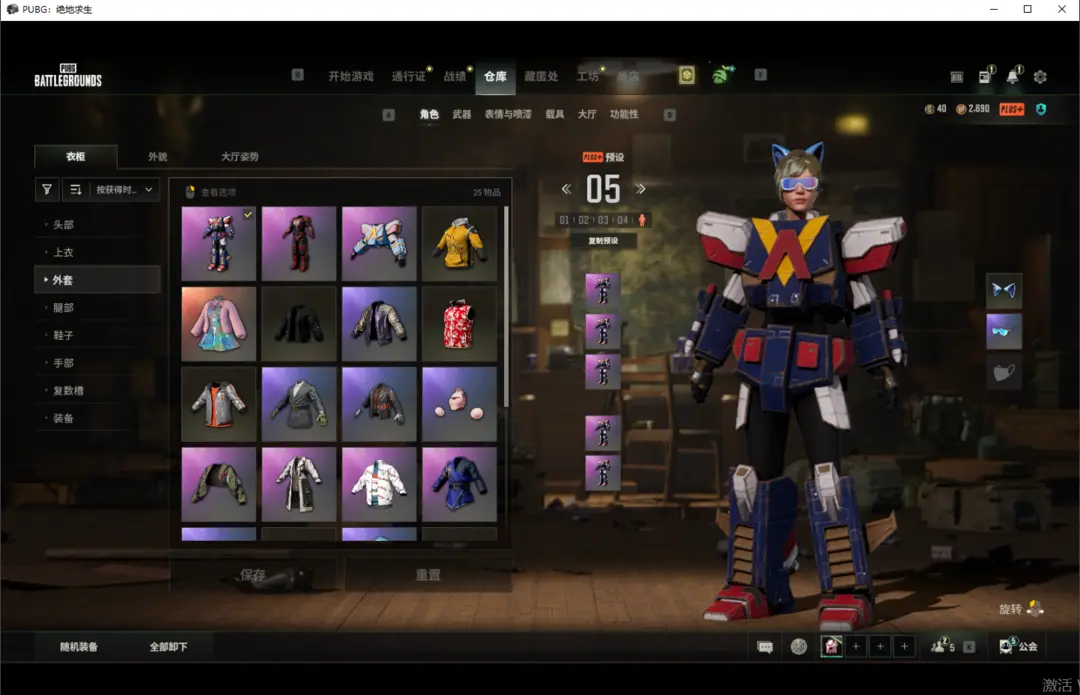1080x695 pixels.
Task: Switch to the 衣柜 tab
Action: (76, 156)
